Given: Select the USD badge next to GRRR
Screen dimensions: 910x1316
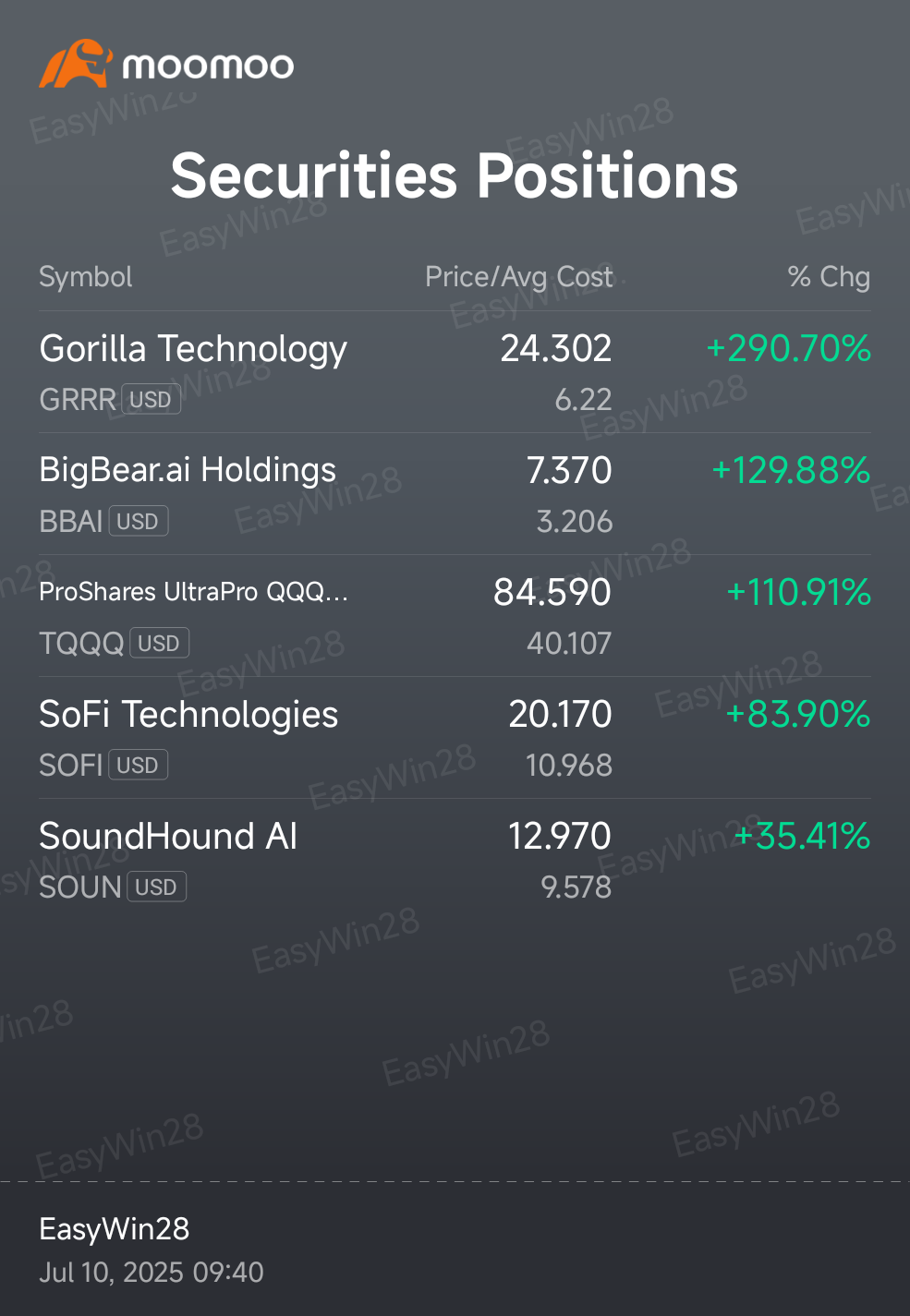Looking at the screenshot, I should point(151,400).
